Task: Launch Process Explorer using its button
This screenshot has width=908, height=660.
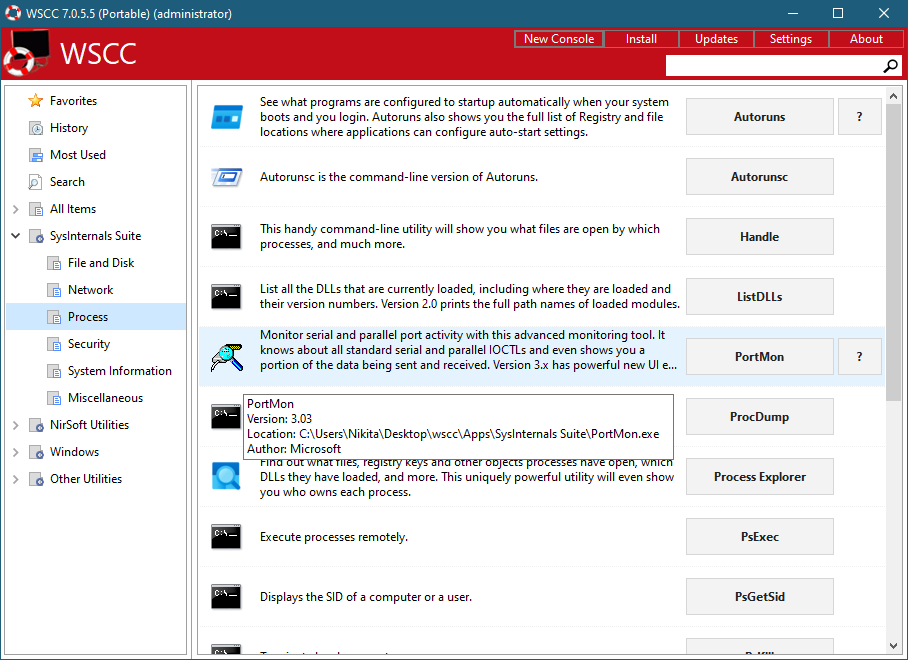Action: 759,477
